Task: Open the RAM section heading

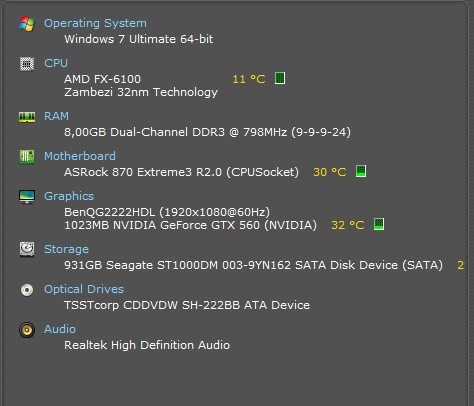Action: pos(56,116)
